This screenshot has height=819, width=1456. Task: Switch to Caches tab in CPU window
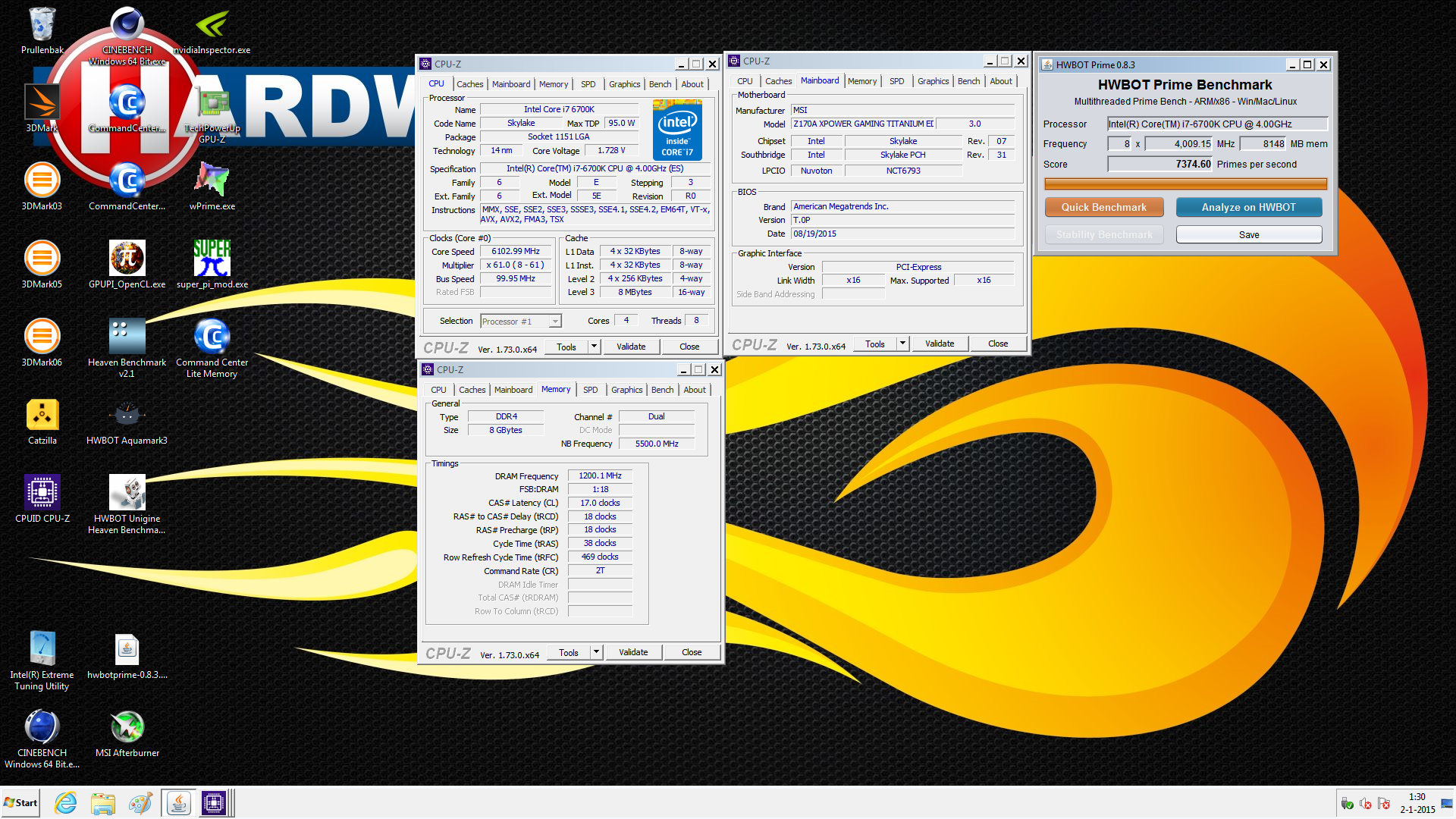point(469,84)
